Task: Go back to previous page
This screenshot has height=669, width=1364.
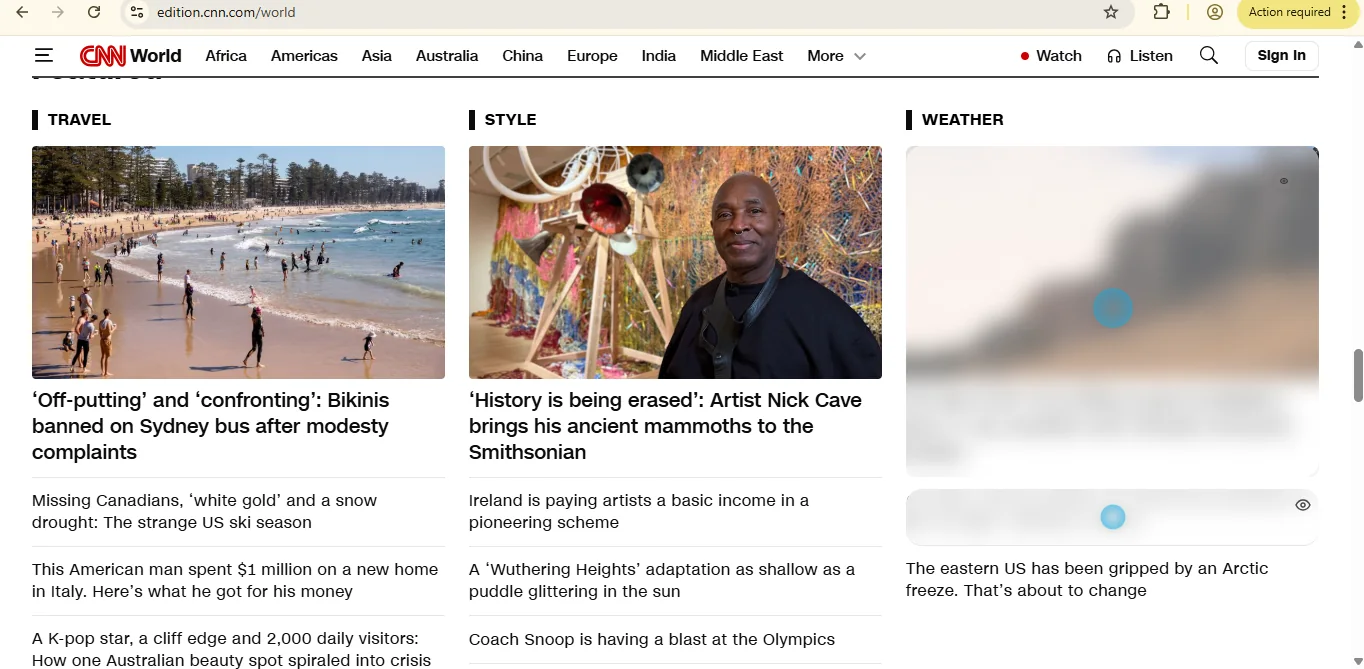Action: tap(22, 12)
